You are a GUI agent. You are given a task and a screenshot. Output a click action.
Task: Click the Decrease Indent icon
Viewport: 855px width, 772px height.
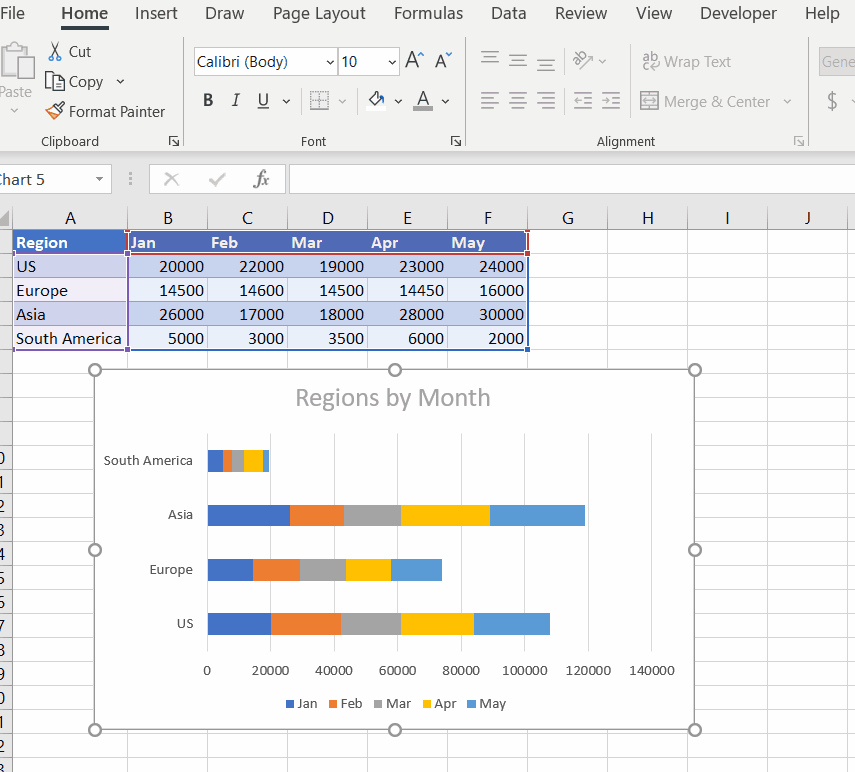click(x=583, y=100)
